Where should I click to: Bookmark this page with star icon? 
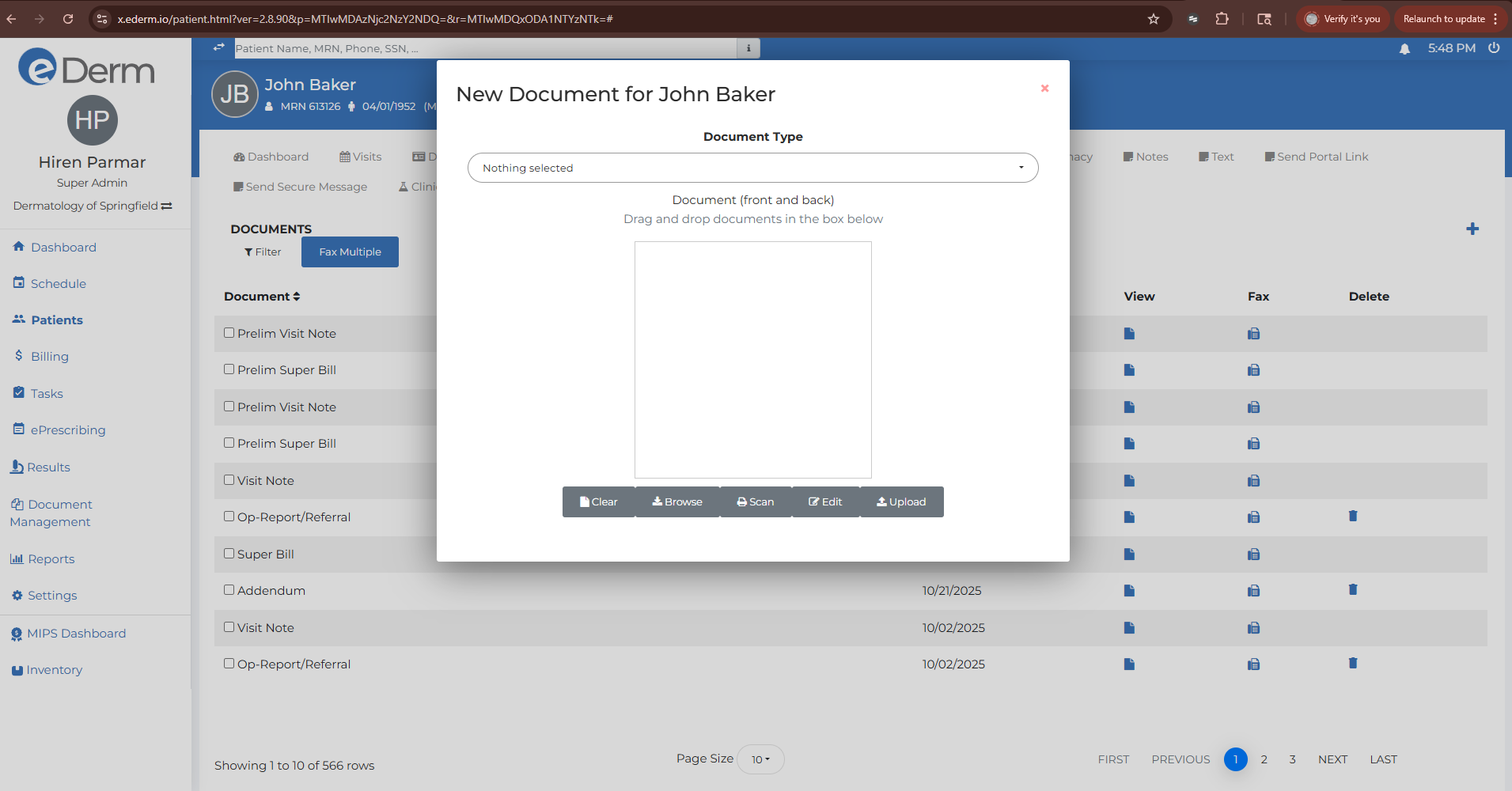coord(1153,19)
